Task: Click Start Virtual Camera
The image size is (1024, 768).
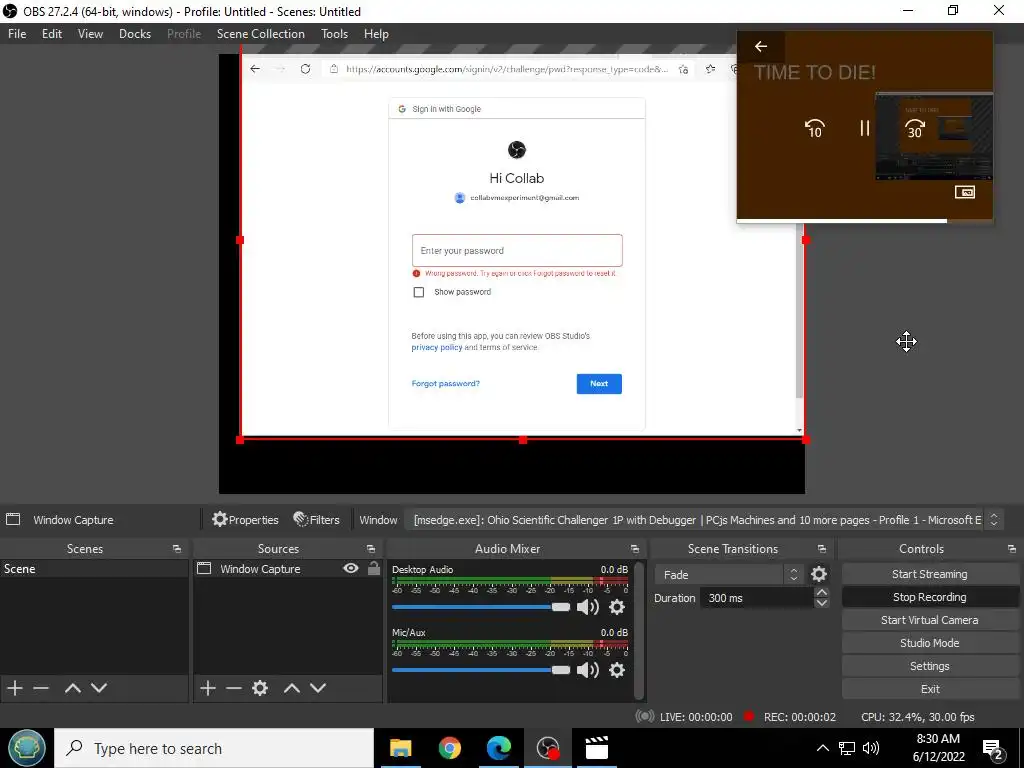Action: (930, 620)
